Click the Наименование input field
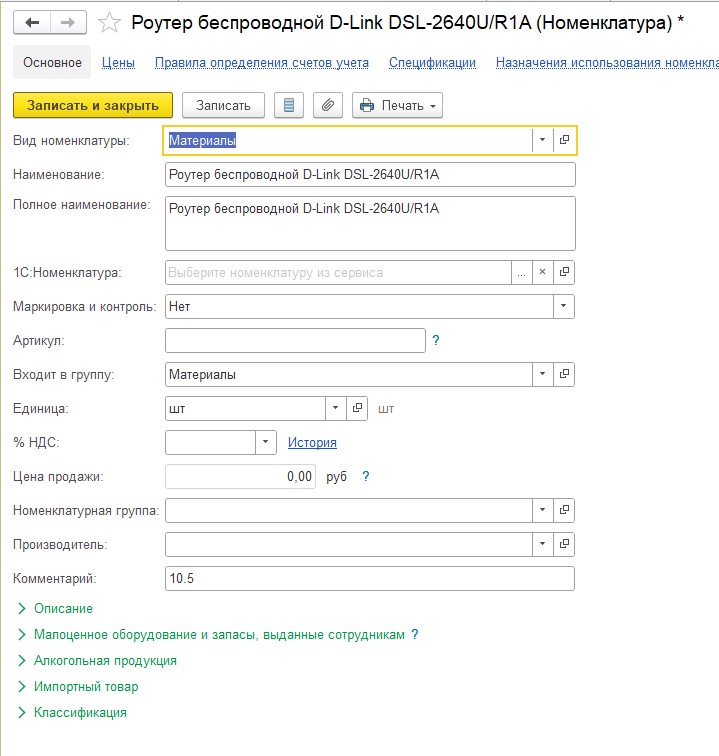Viewport: 719px width, 756px height. click(370, 174)
